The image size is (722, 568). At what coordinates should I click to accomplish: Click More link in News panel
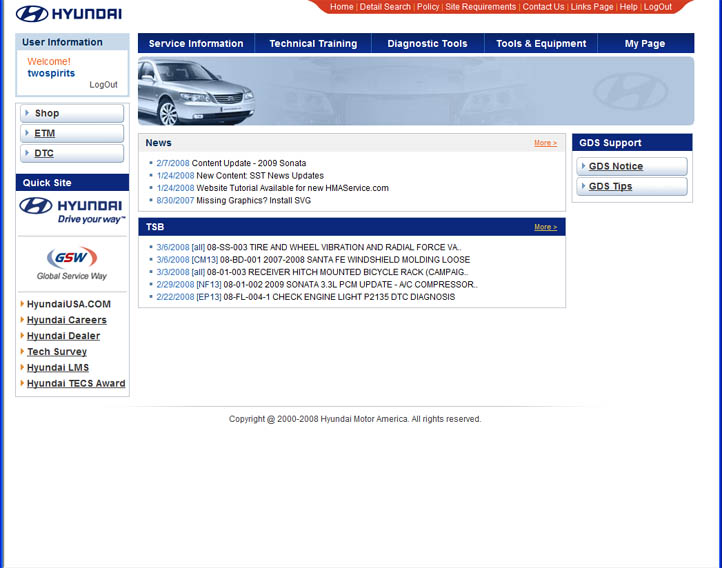(545, 143)
